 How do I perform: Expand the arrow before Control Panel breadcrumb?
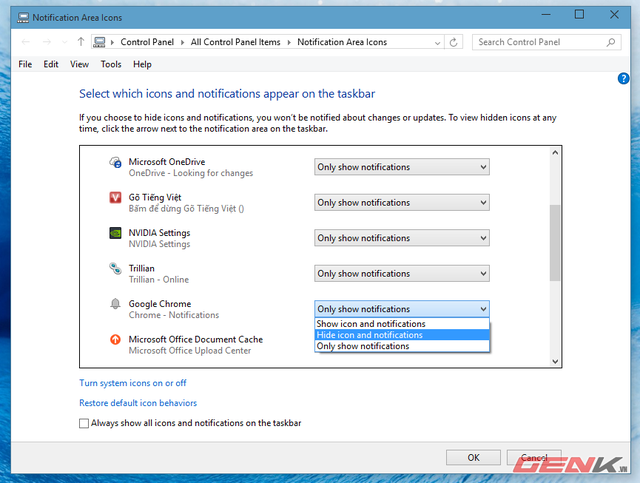[112, 42]
